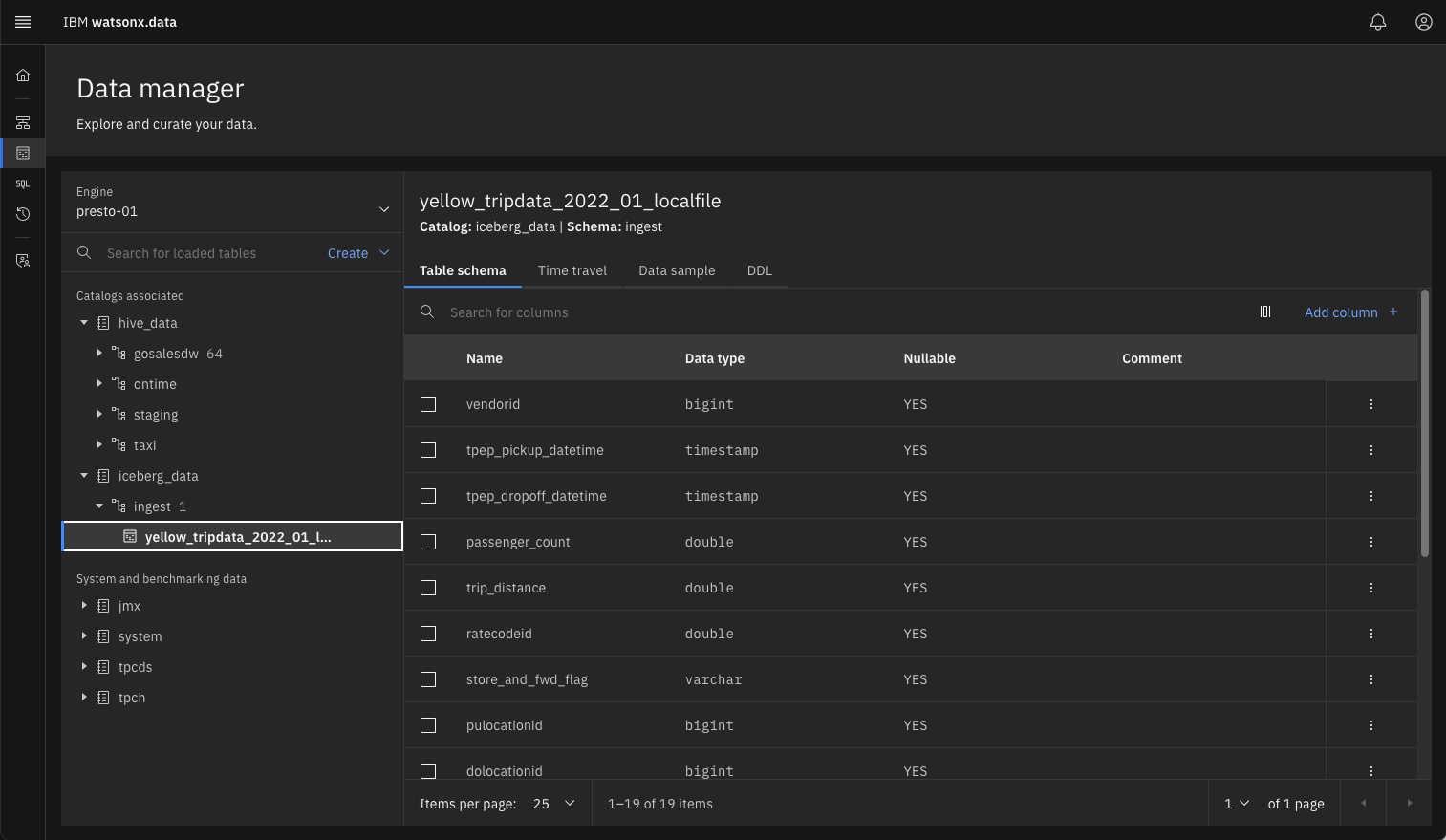Open Infrastructure manager sidebar icon
Viewport: 1446px width, 840px height.
(23, 122)
